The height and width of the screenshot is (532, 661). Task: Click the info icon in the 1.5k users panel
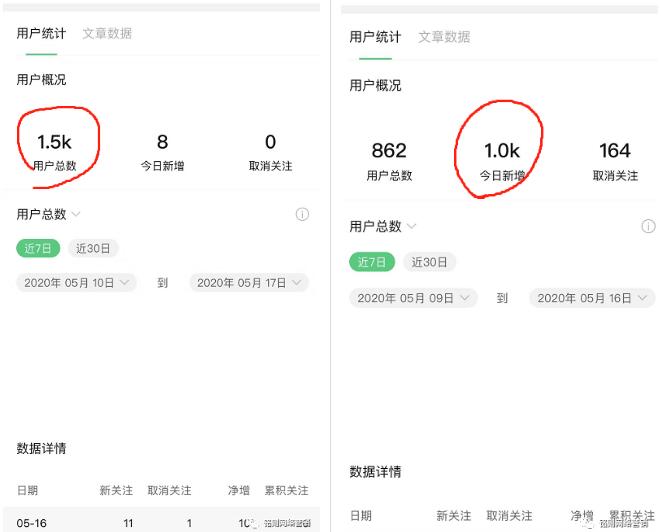302,215
